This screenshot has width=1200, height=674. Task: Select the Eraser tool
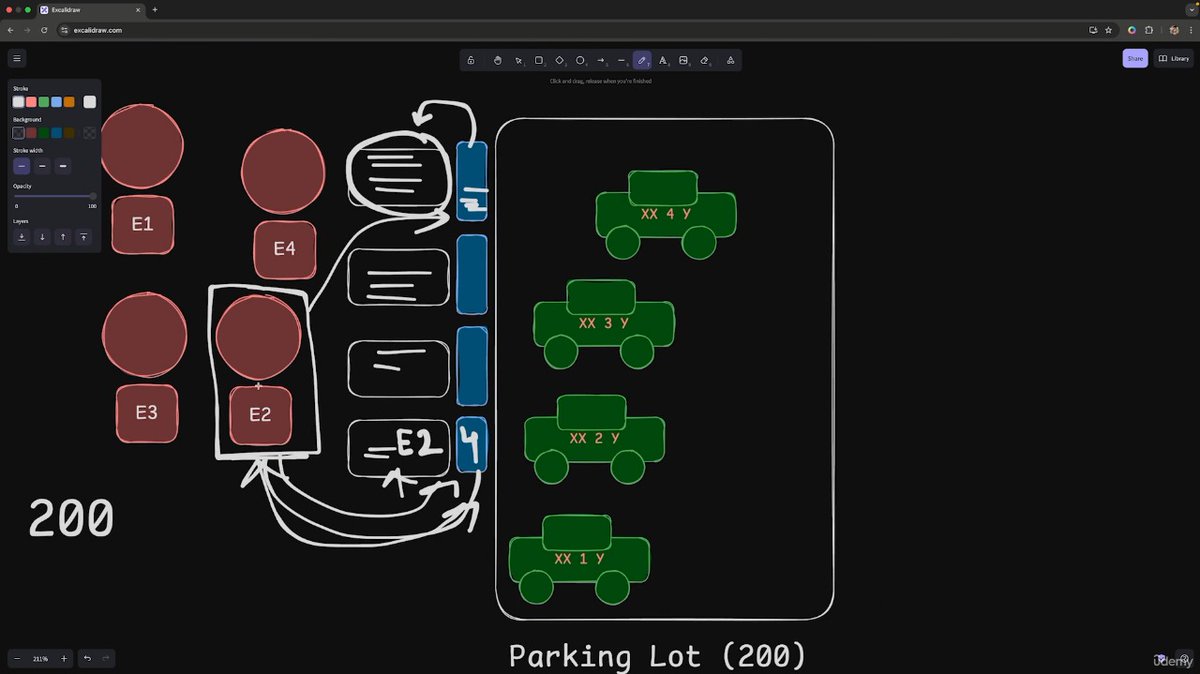[705, 60]
